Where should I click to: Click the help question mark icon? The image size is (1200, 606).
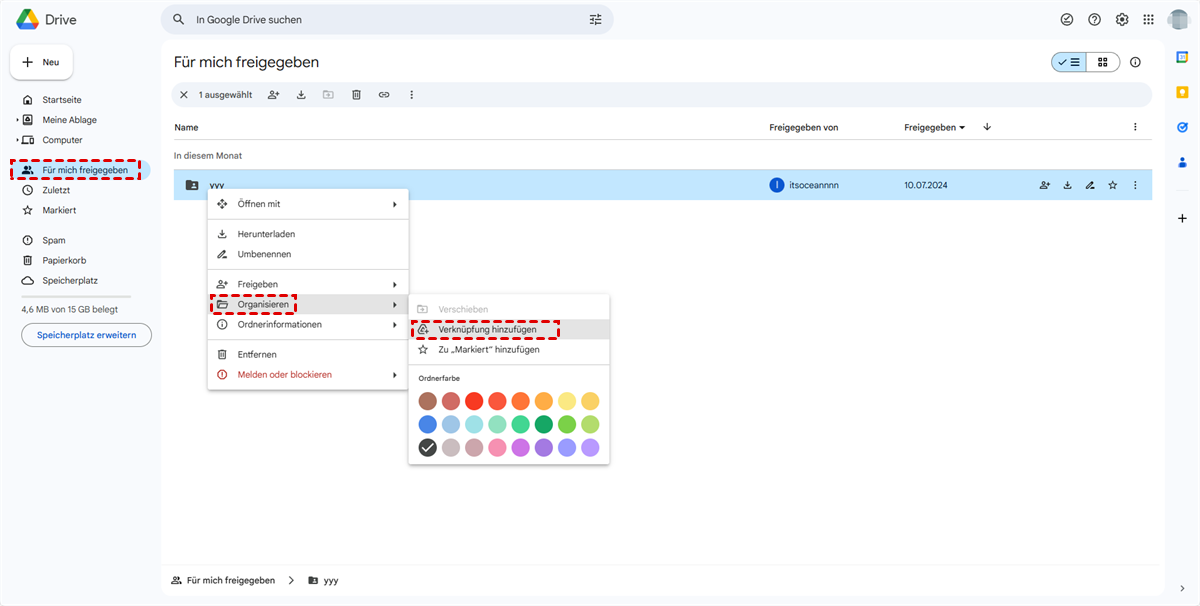[1095, 20]
